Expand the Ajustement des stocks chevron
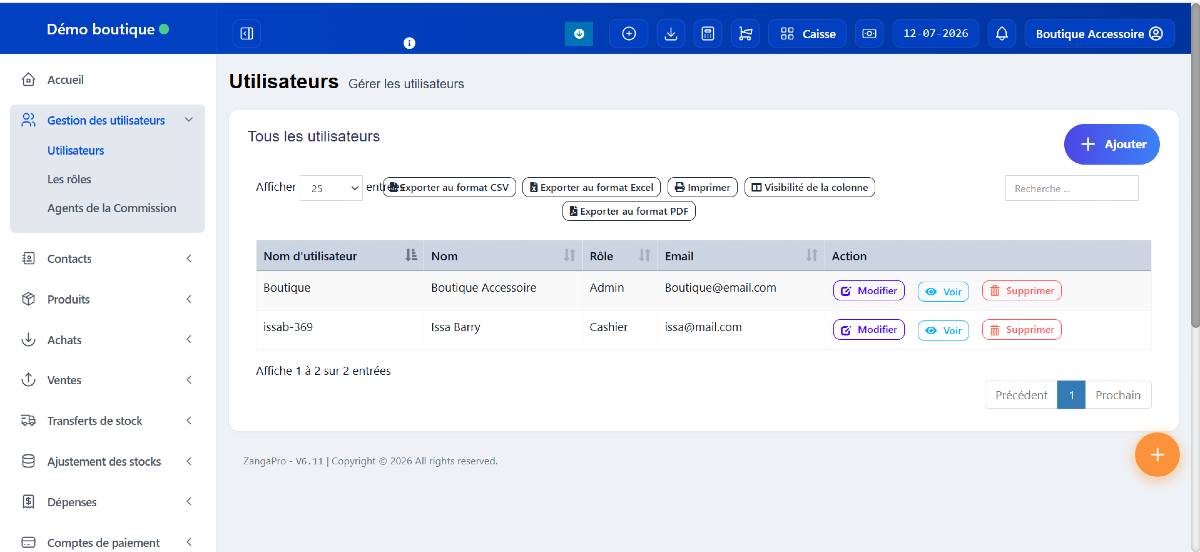 (x=189, y=462)
